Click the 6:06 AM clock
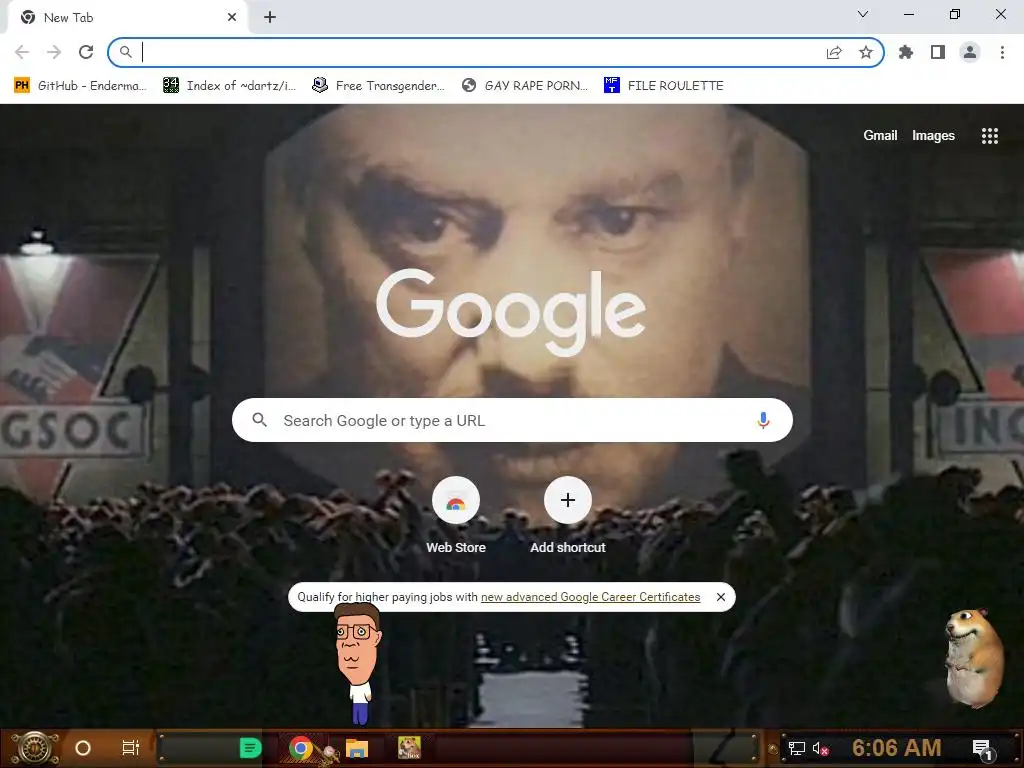The image size is (1024, 768). click(x=897, y=748)
